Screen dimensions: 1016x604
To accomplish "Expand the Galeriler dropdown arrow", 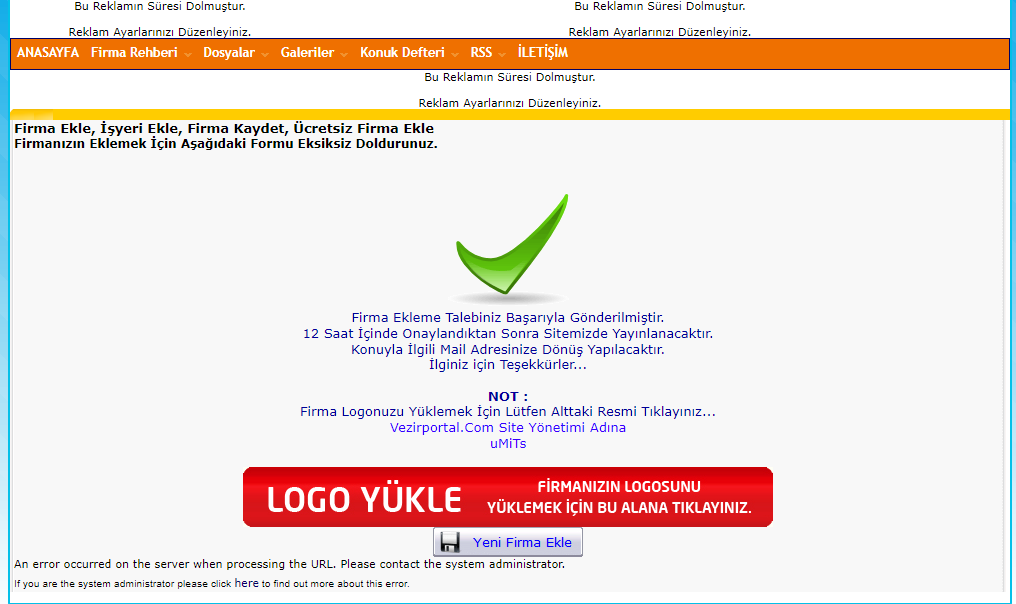I will [x=345, y=55].
